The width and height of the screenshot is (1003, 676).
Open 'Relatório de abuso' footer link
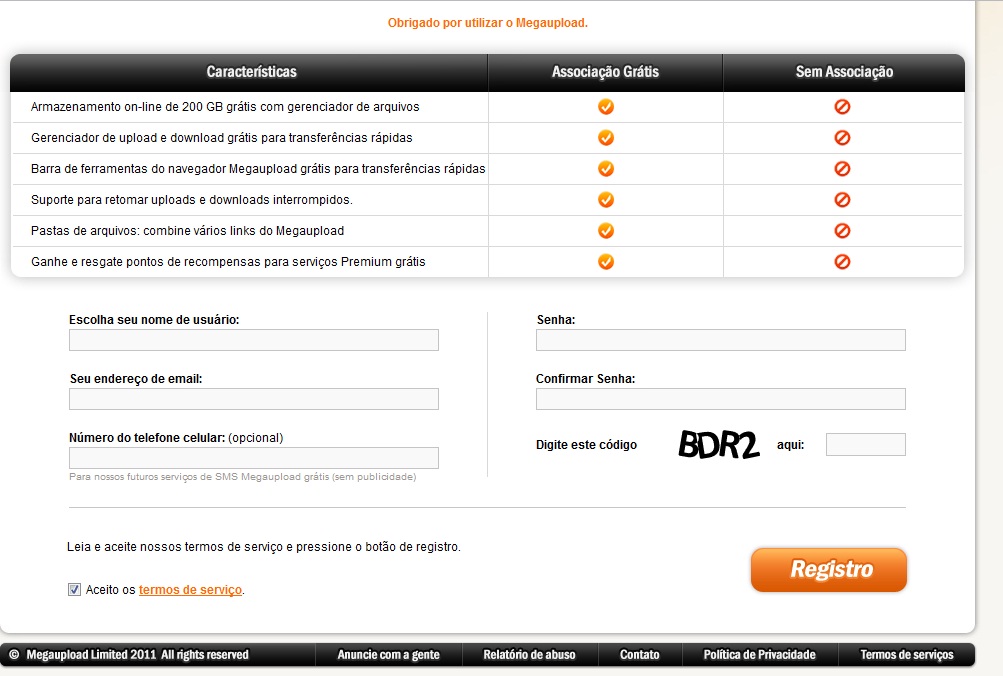pyautogui.click(x=529, y=655)
